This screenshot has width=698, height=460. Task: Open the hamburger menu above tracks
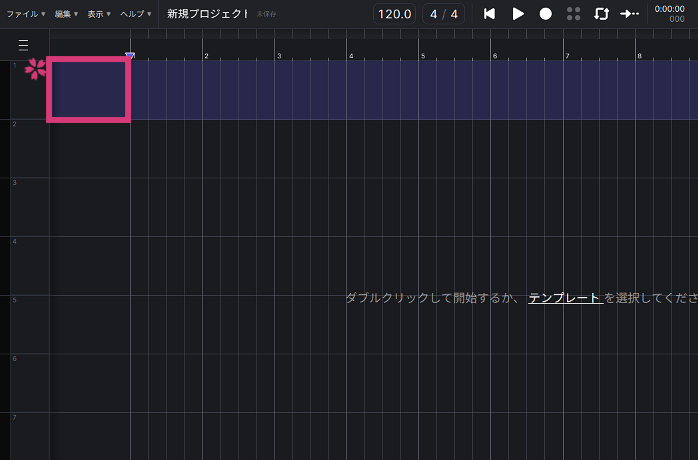click(24, 45)
